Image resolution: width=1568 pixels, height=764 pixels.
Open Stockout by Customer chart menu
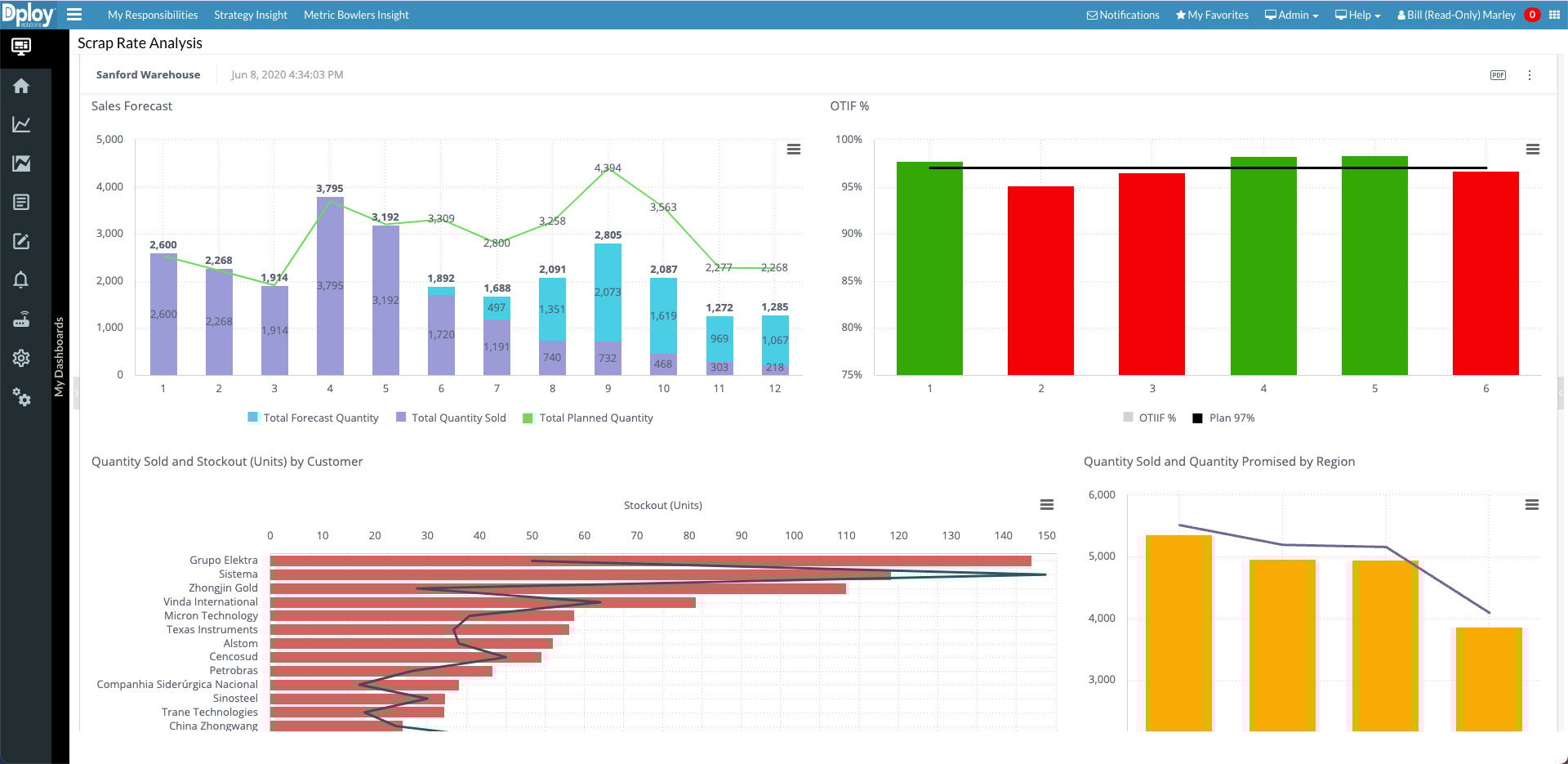[1047, 505]
